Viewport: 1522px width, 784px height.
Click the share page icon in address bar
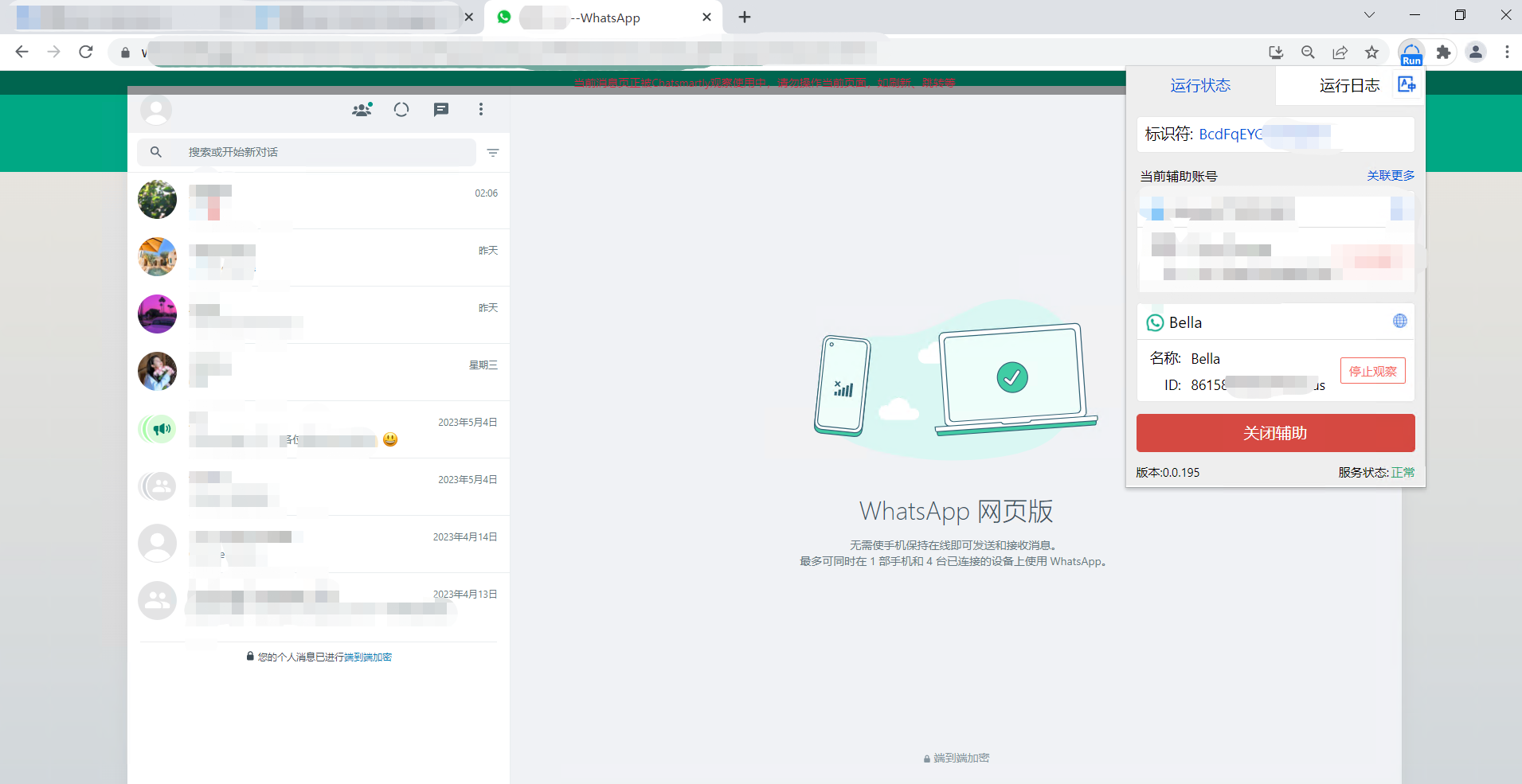[x=1340, y=53]
